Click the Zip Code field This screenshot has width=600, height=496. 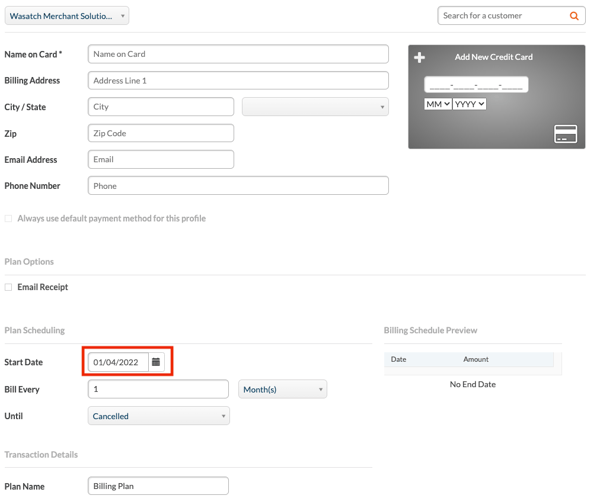point(161,133)
